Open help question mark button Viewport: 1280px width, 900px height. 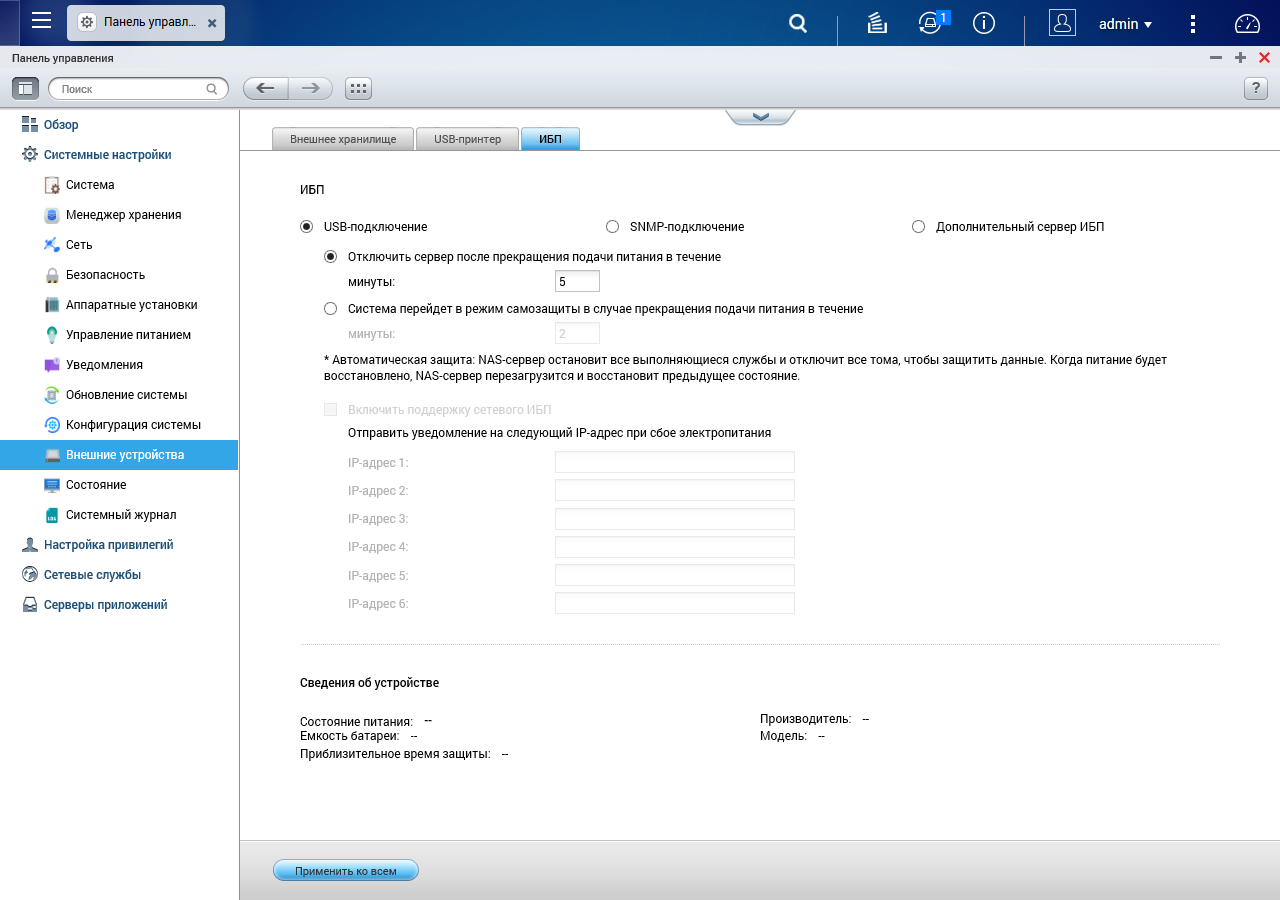[x=1256, y=88]
